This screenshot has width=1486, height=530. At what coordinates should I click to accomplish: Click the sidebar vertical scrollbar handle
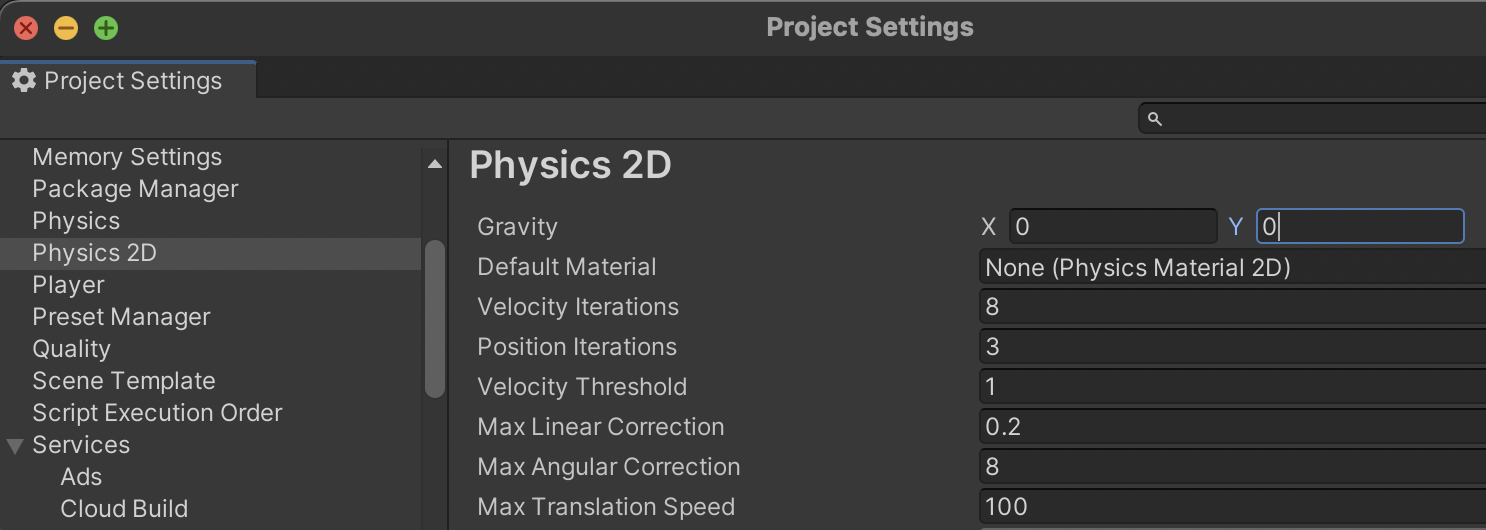[x=434, y=320]
